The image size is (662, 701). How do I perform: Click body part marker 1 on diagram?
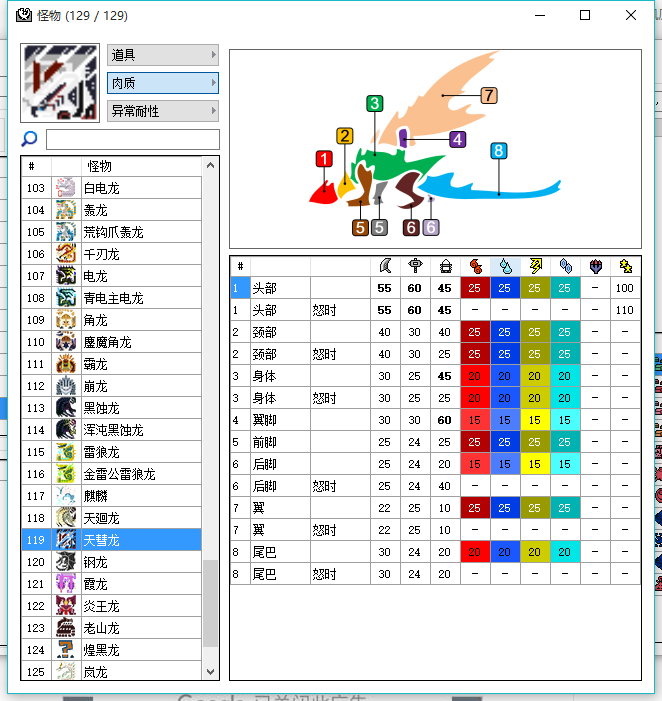click(324, 159)
